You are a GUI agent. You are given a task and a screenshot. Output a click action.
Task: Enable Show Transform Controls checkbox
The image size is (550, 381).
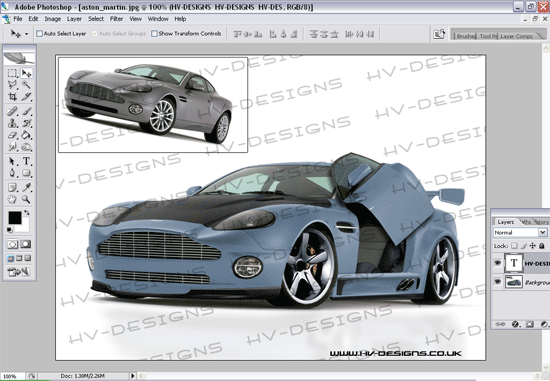(154, 34)
